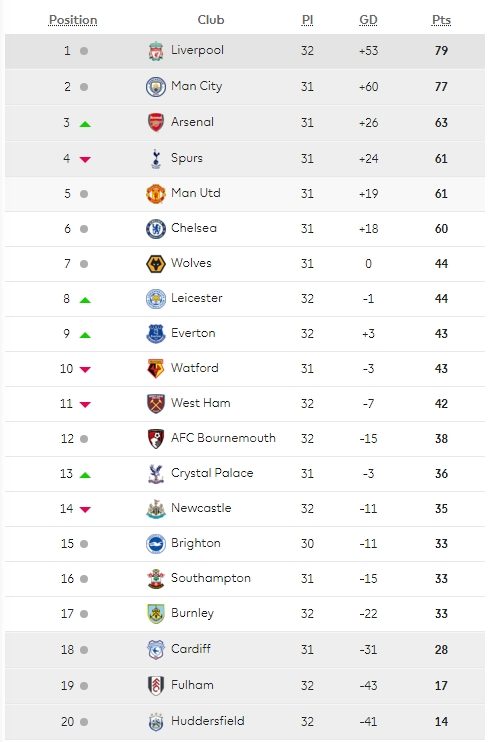Image resolution: width=493 pixels, height=742 pixels.
Task: Select the Newcastle club badge
Action: pos(156,509)
